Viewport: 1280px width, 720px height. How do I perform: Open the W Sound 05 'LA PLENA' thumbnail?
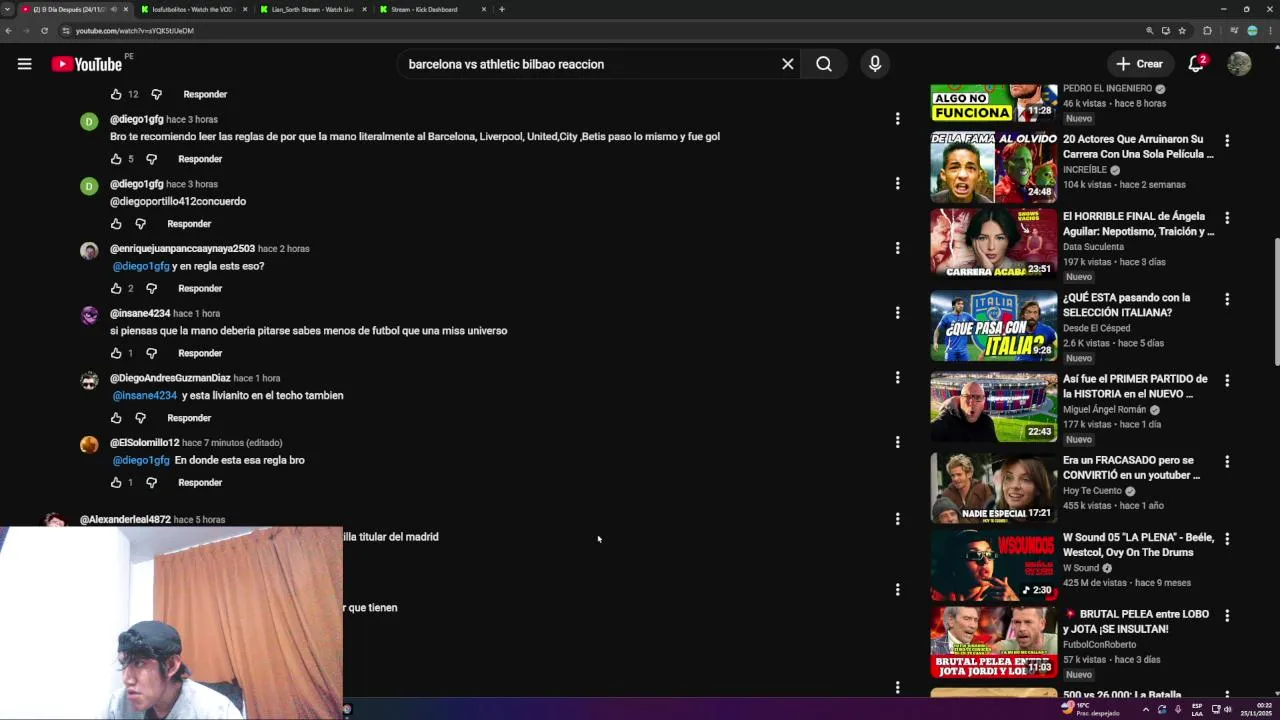[x=993, y=566]
